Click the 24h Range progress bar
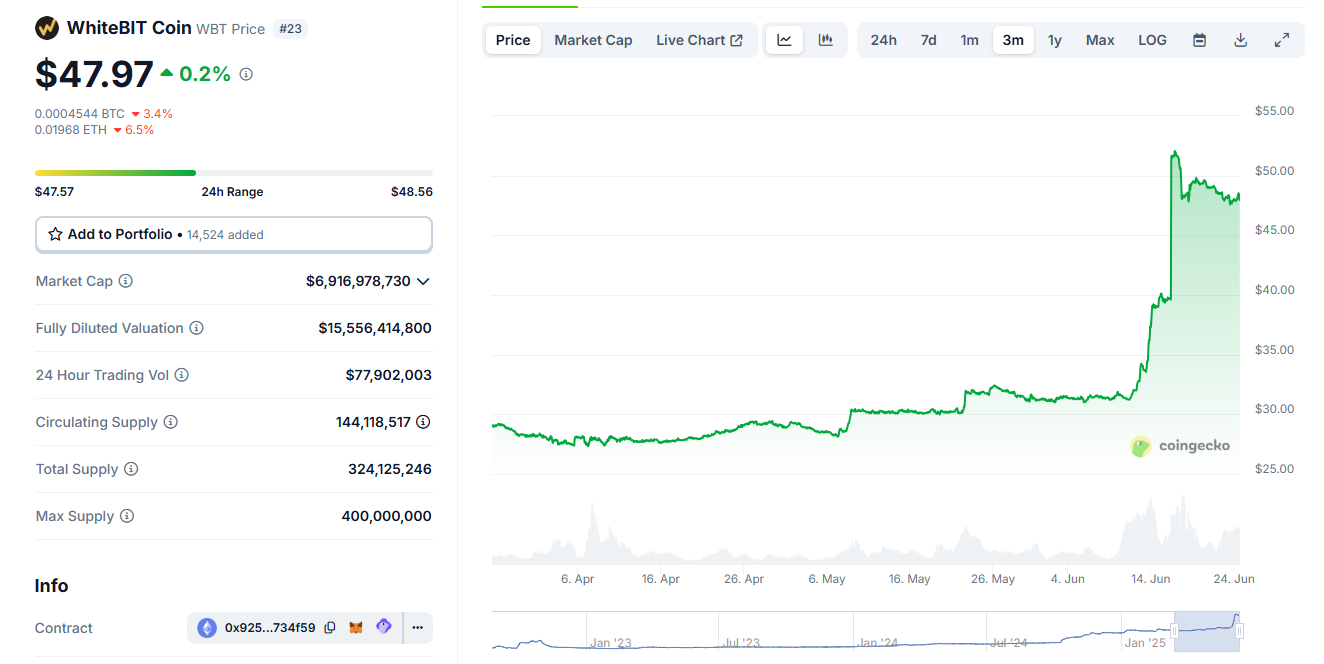 tap(234, 173)
